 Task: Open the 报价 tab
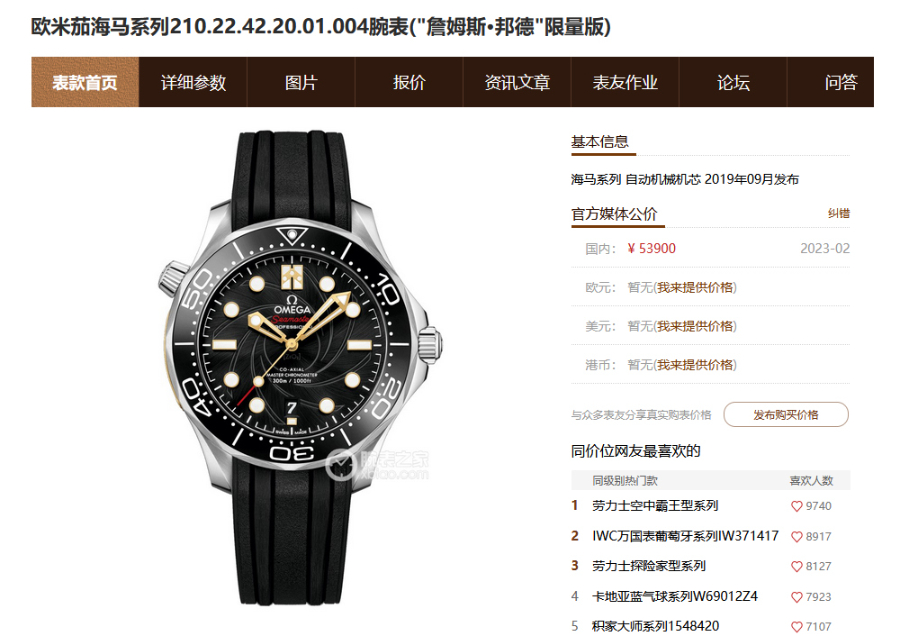(x=409, y=82)
